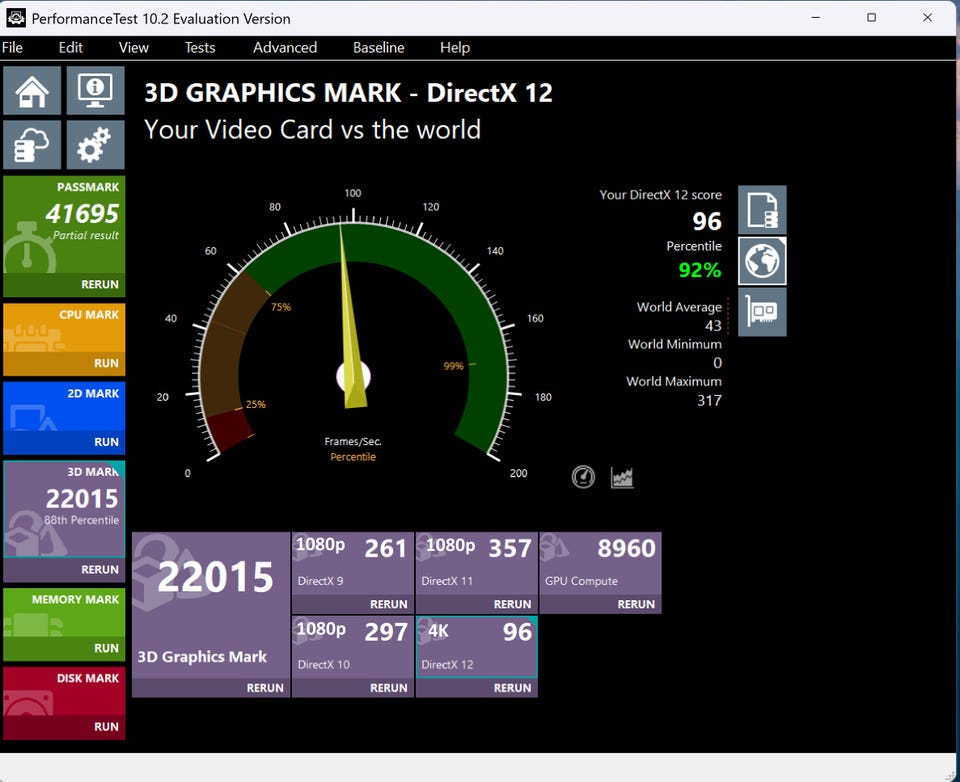Switch to the speedometer gauge view icon

(x=583, y=477)
